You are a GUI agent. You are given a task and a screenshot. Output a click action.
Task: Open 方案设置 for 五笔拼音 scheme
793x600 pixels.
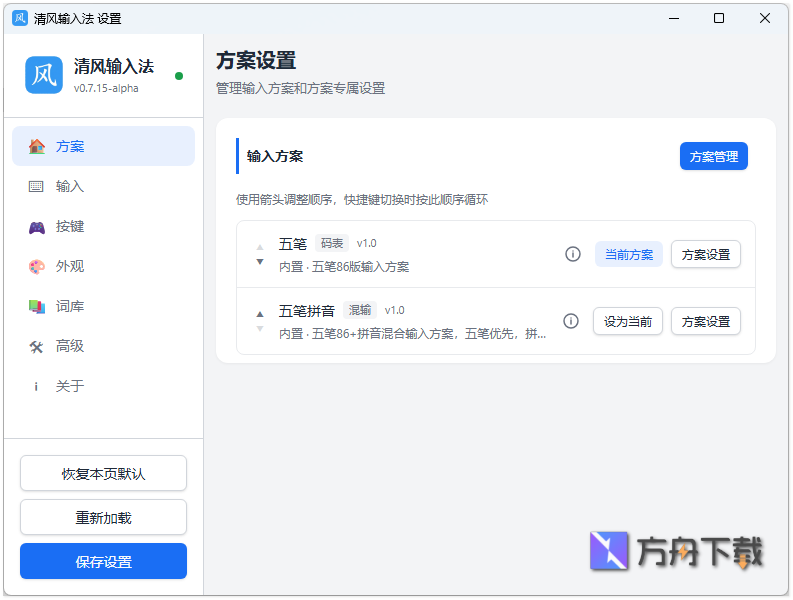706,321
